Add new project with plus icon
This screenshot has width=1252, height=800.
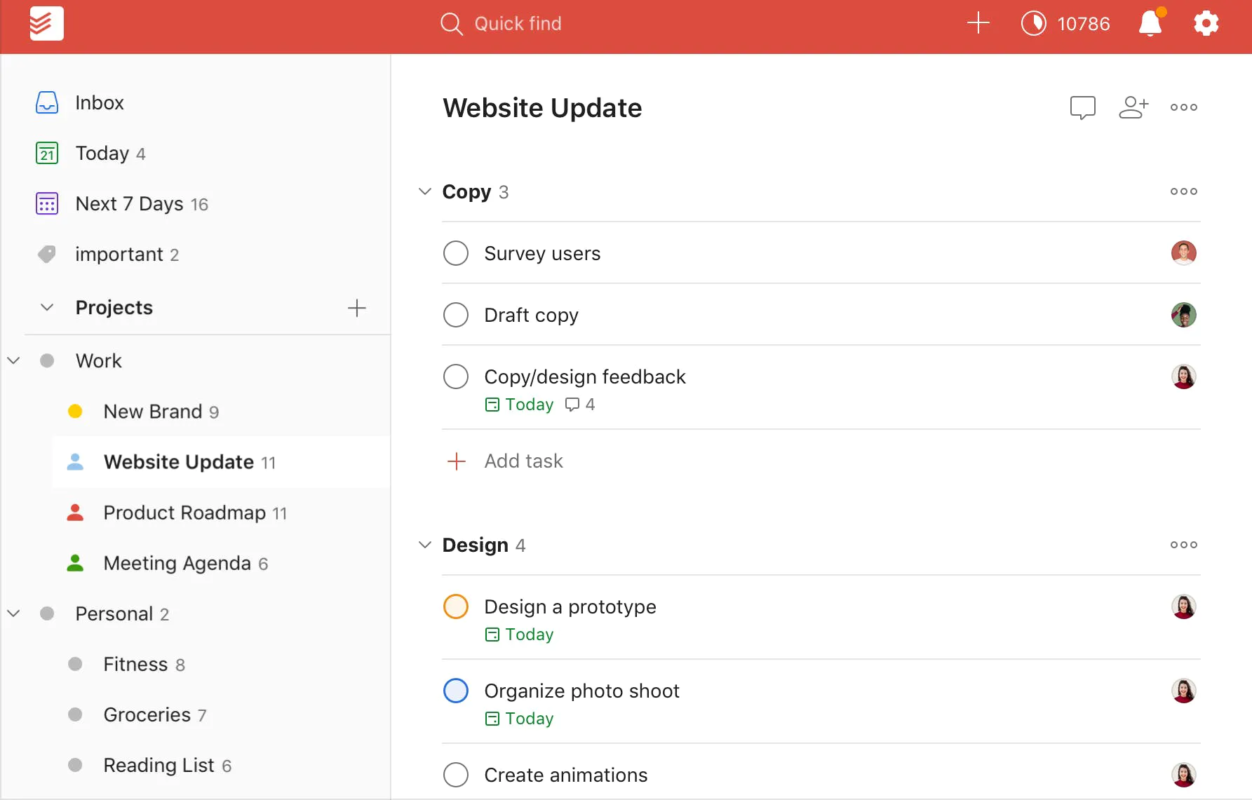pos(356,308)
